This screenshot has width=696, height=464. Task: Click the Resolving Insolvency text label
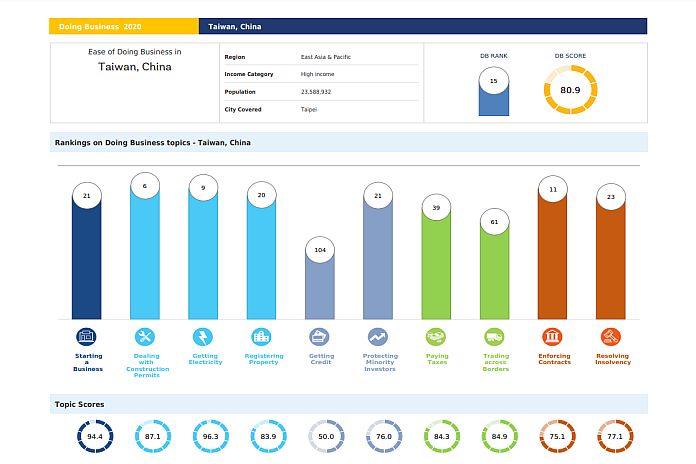[x=612, y=359]
